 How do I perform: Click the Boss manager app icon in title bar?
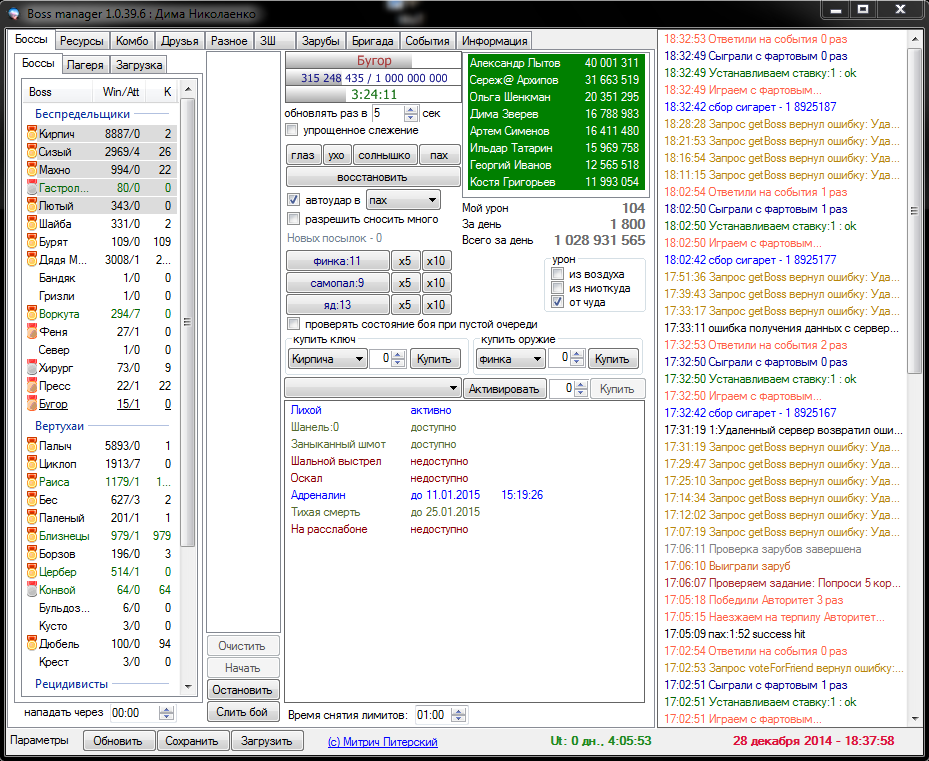tap(14, 12)
